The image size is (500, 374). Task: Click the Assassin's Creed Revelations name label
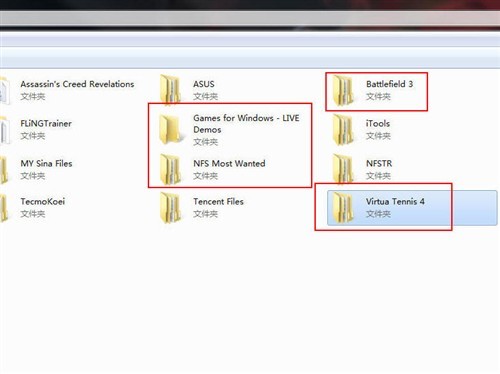[77, 84]
